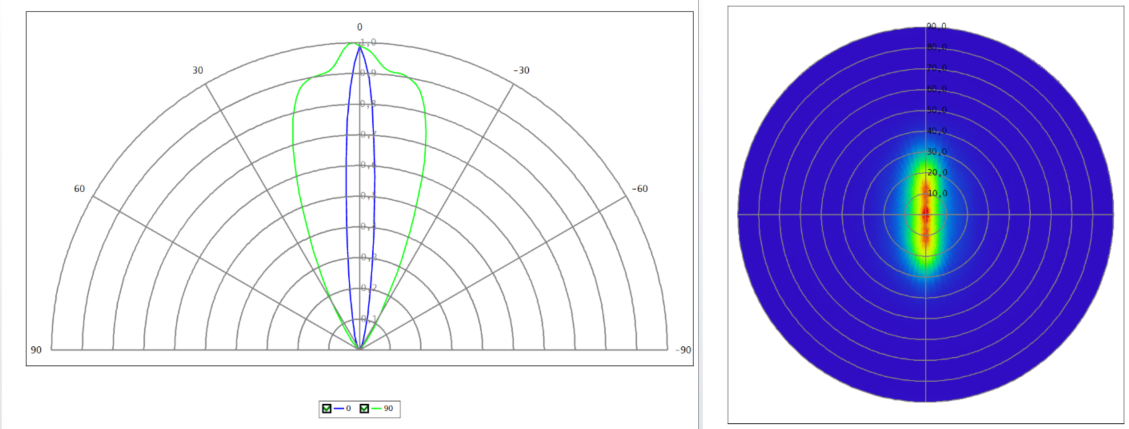The width and height of the screenshot is (1129, 429).
Task: Click the red hotspot center of intensity map
Action: [x=925, y=214]
